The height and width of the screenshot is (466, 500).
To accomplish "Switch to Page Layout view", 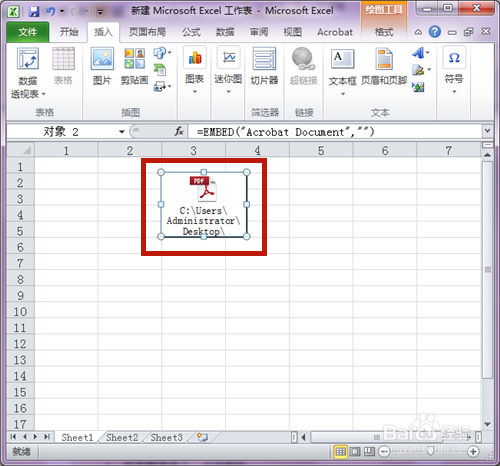I will point(355,452).
